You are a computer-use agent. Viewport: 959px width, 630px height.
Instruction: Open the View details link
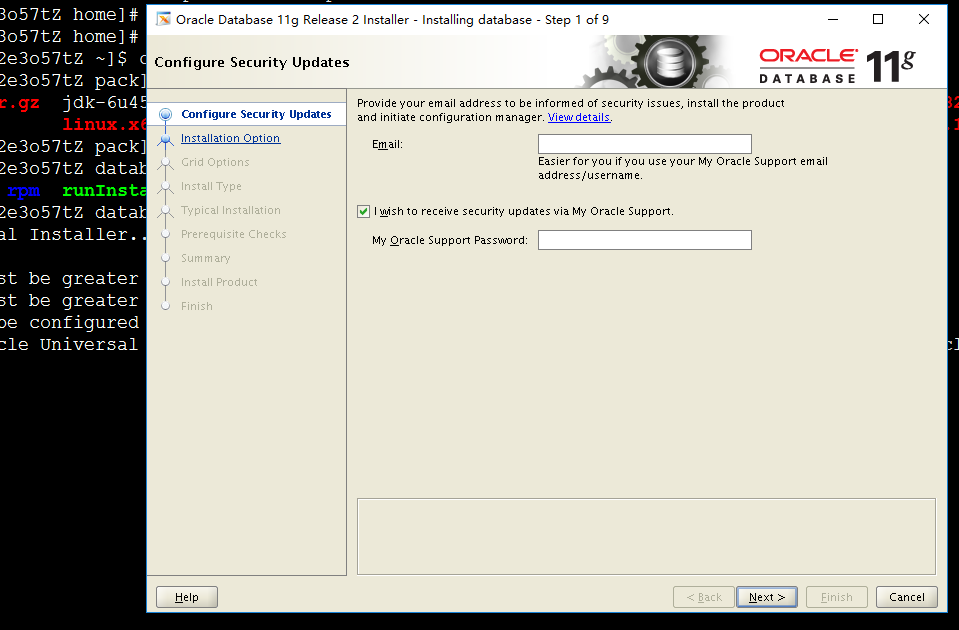[x=579, y=117]
